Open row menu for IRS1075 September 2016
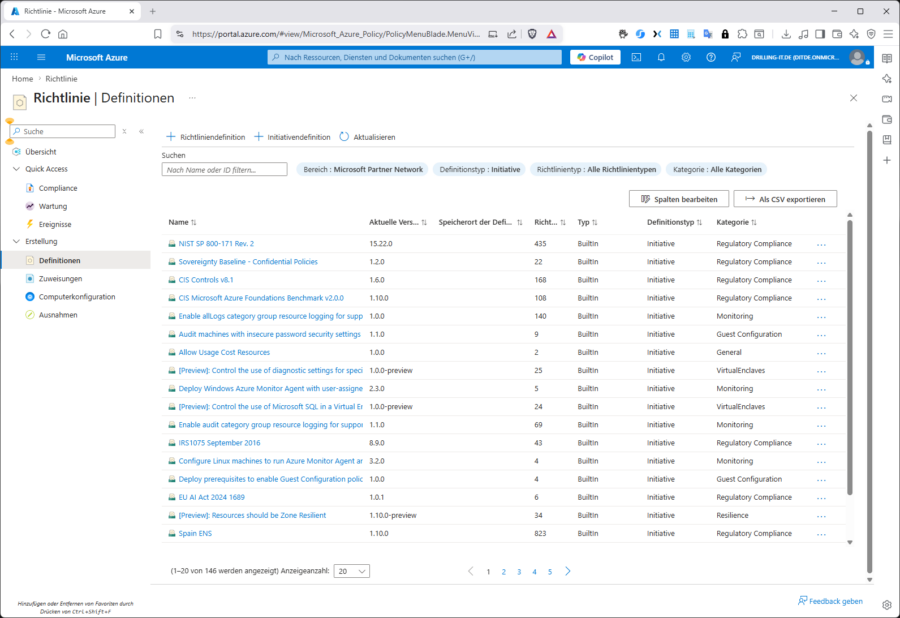 821,444
